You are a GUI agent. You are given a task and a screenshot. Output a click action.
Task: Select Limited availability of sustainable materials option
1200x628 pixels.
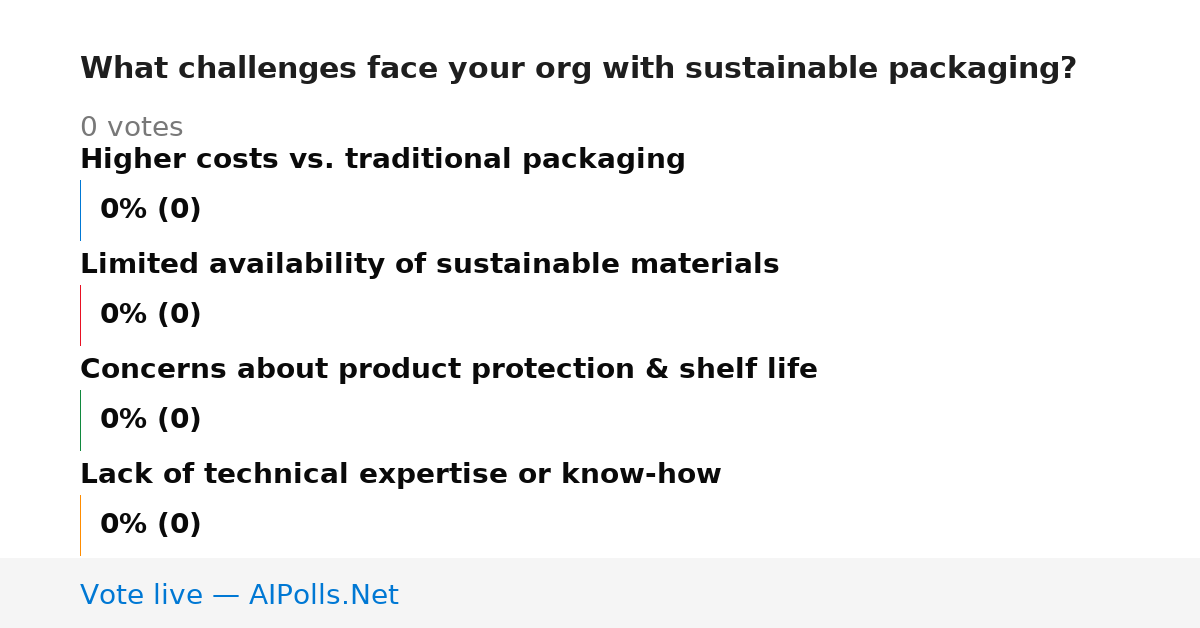(429, 265)
